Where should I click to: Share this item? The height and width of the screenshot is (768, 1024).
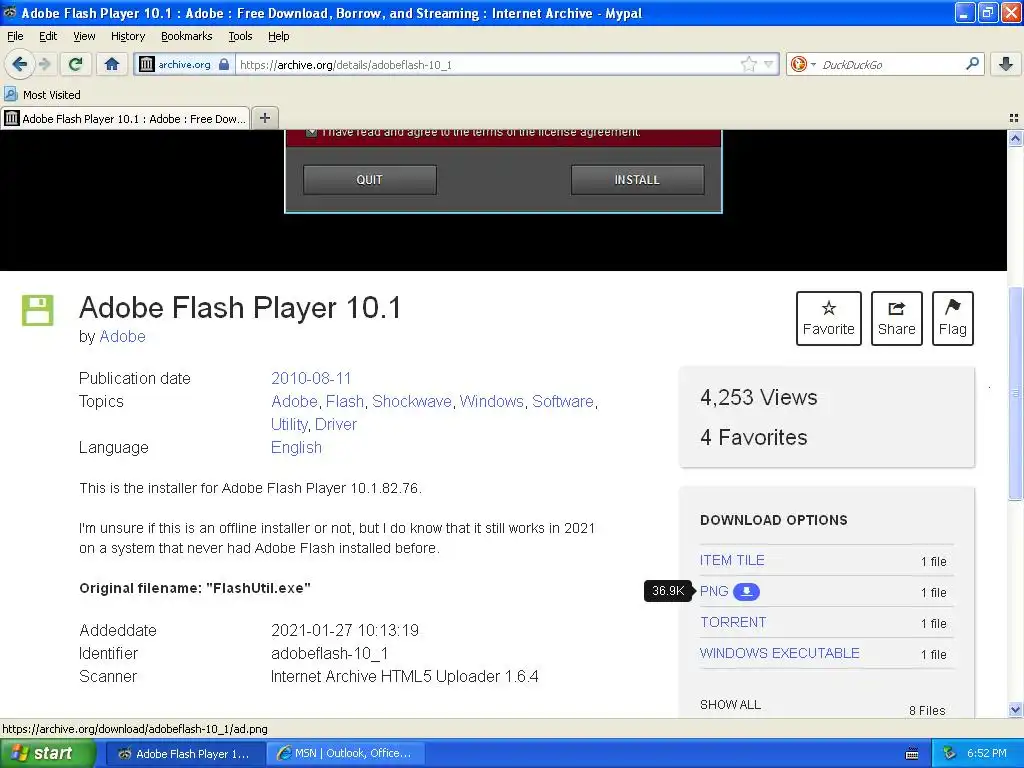pyautogui.click(x=897, y=318)
